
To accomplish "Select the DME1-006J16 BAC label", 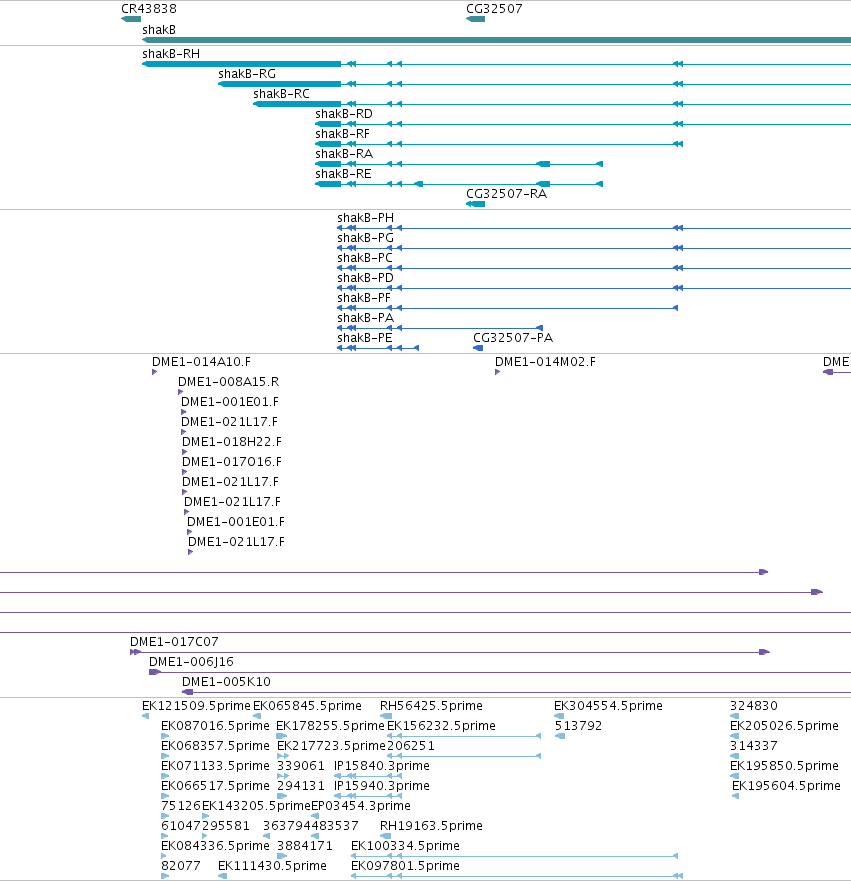I will coord(191,662).
